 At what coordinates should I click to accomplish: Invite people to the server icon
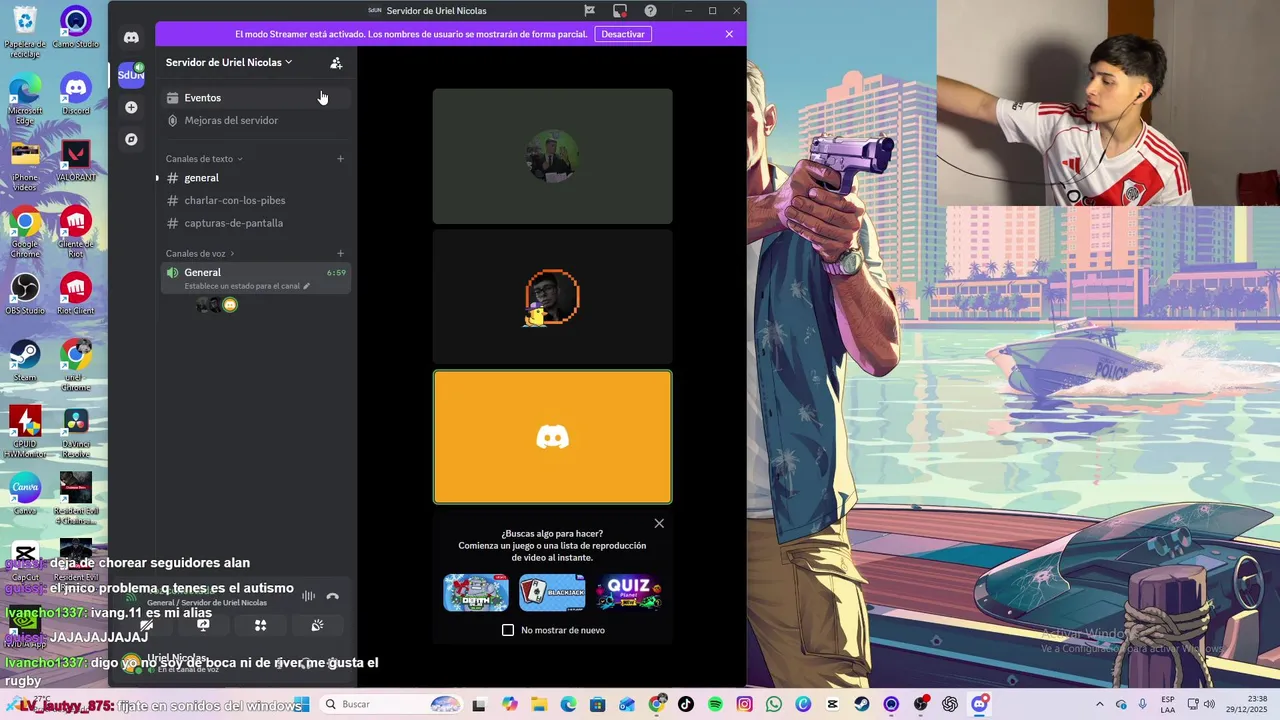click(x=336, y=62)
